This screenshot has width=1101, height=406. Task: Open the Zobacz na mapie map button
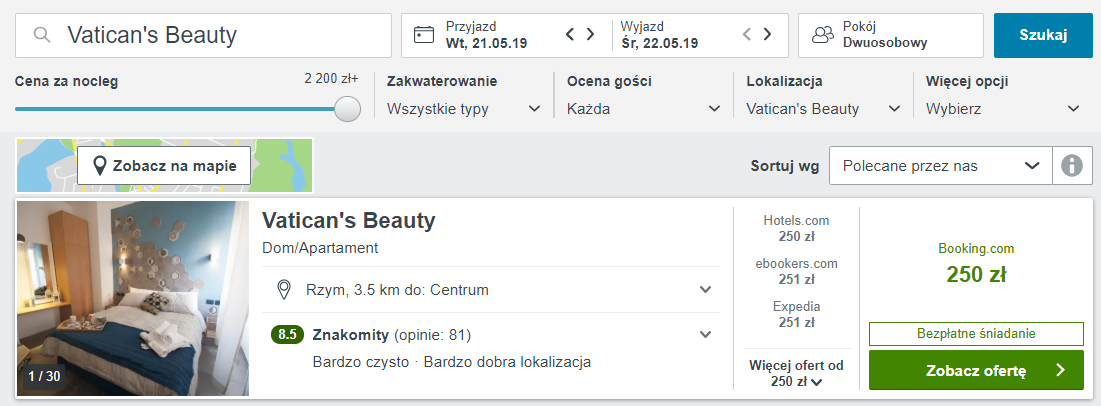click(x=164, y=166)
